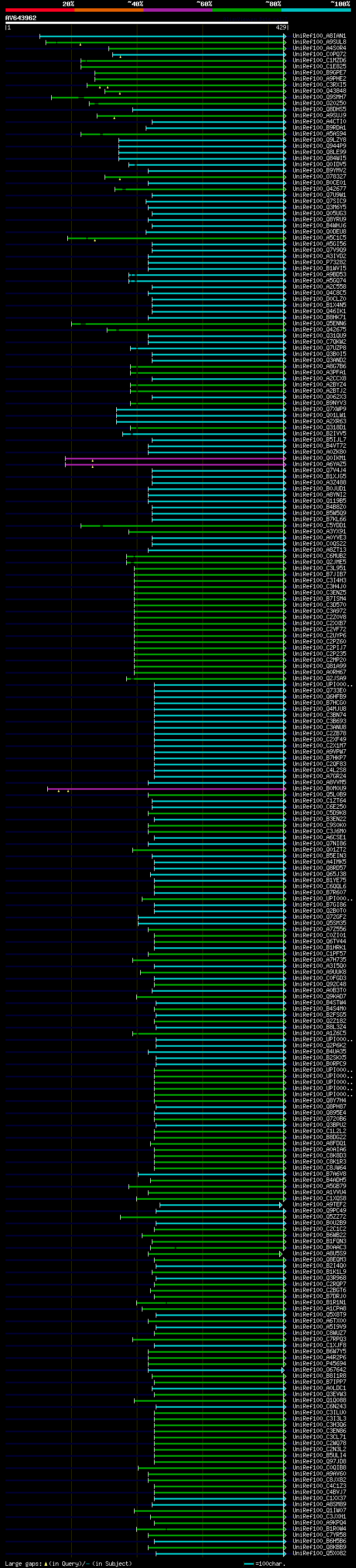Click the query start position 1
The image size is (356, 1568).
click(x=8, y=27)
